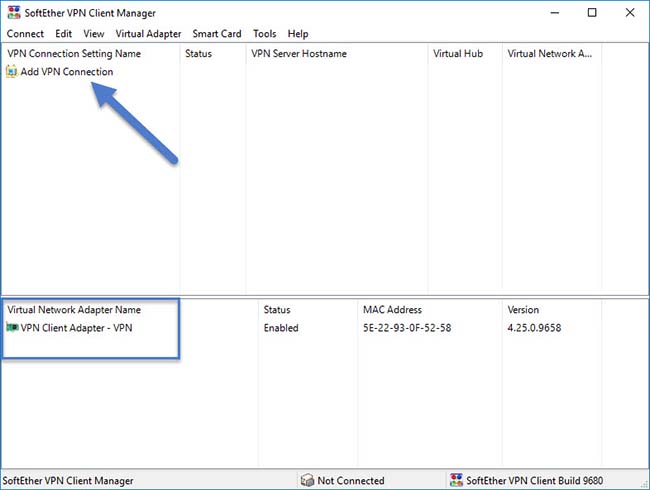Select the Enabled status cell
The width and height of the screenshot is (650, 490).
coord(281,328)
